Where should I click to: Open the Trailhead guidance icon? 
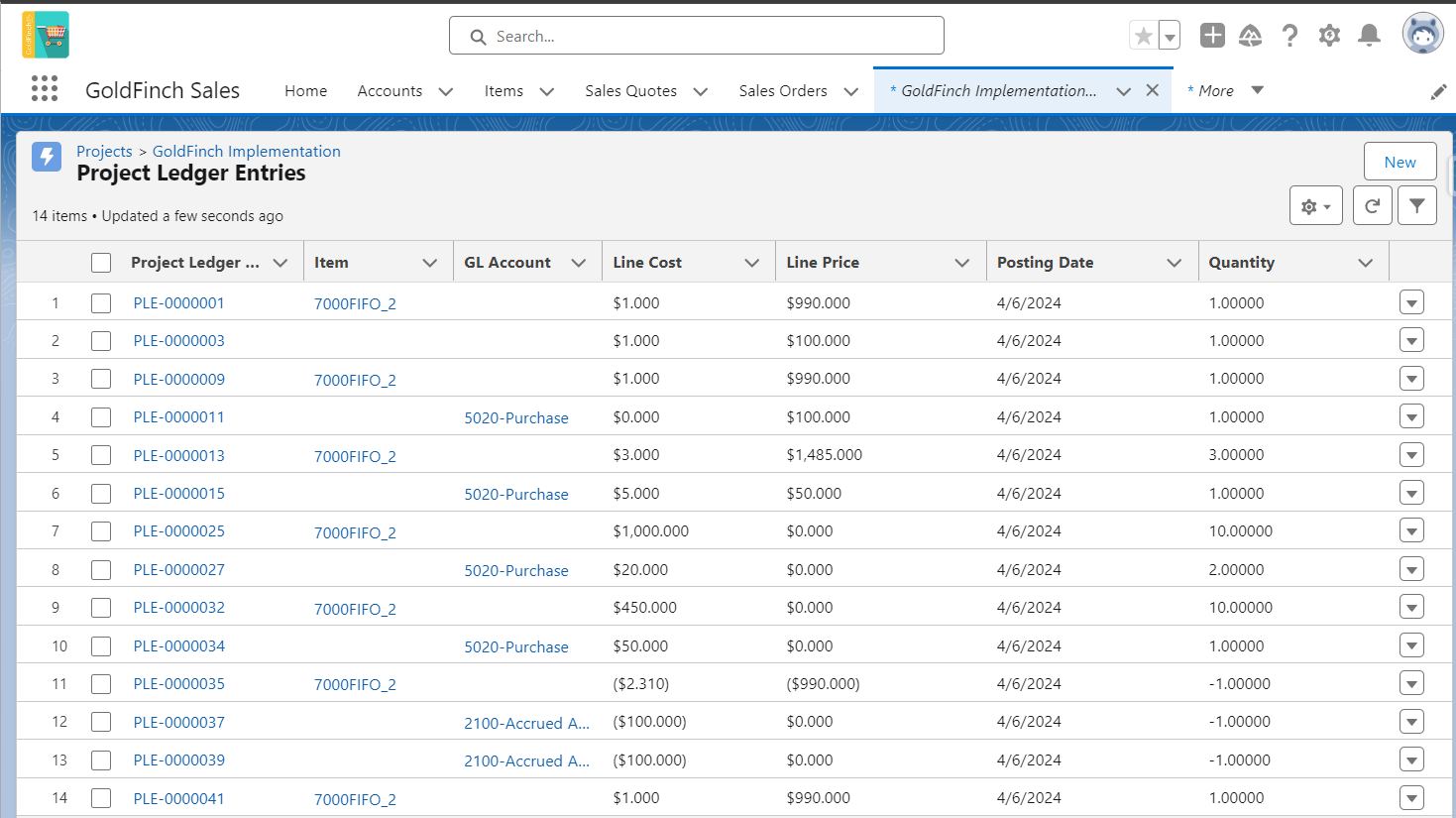(1251, 36)
